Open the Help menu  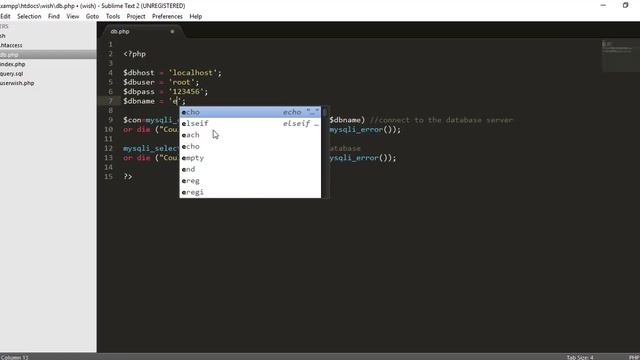tap(196, 16)
